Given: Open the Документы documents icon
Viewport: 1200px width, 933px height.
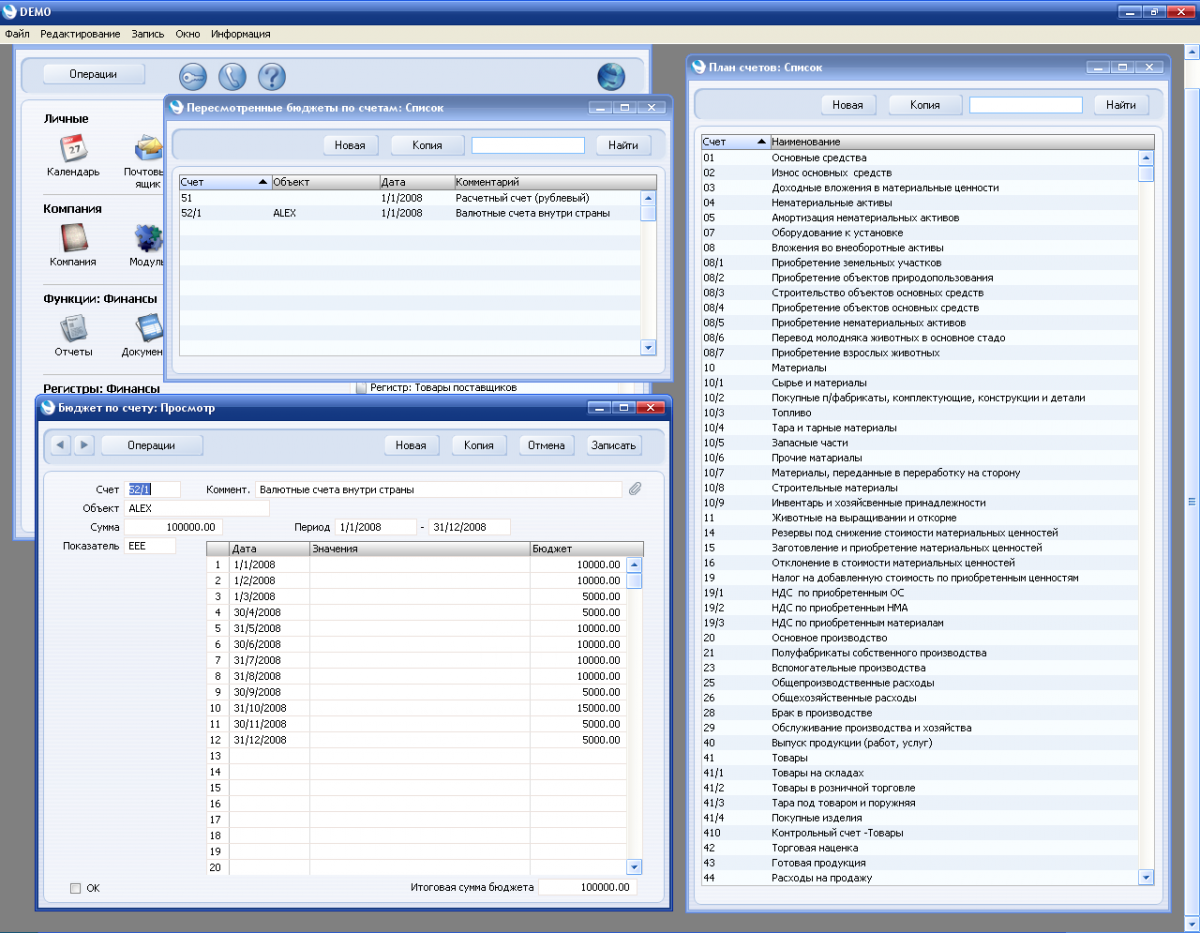Looking at the screenshot, I should pyautogui.click(x=149, y=329).
